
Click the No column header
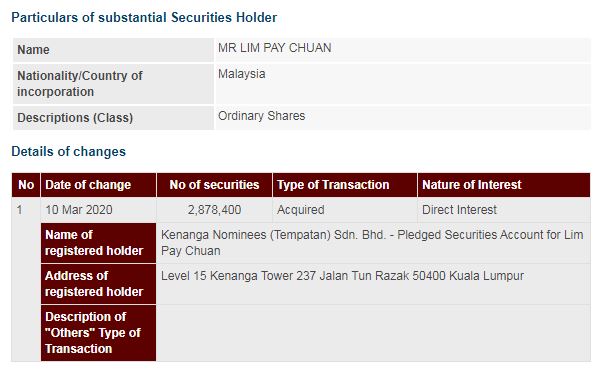point(26,185)
